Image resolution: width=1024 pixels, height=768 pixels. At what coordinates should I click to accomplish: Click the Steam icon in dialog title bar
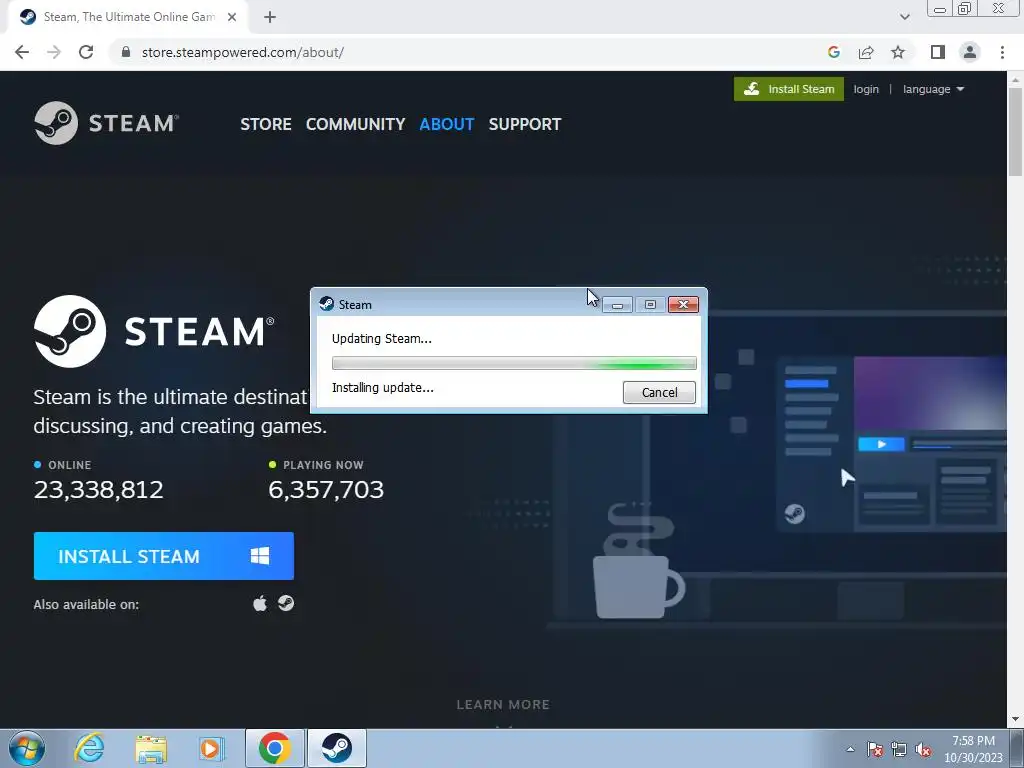tap(326, 304)
